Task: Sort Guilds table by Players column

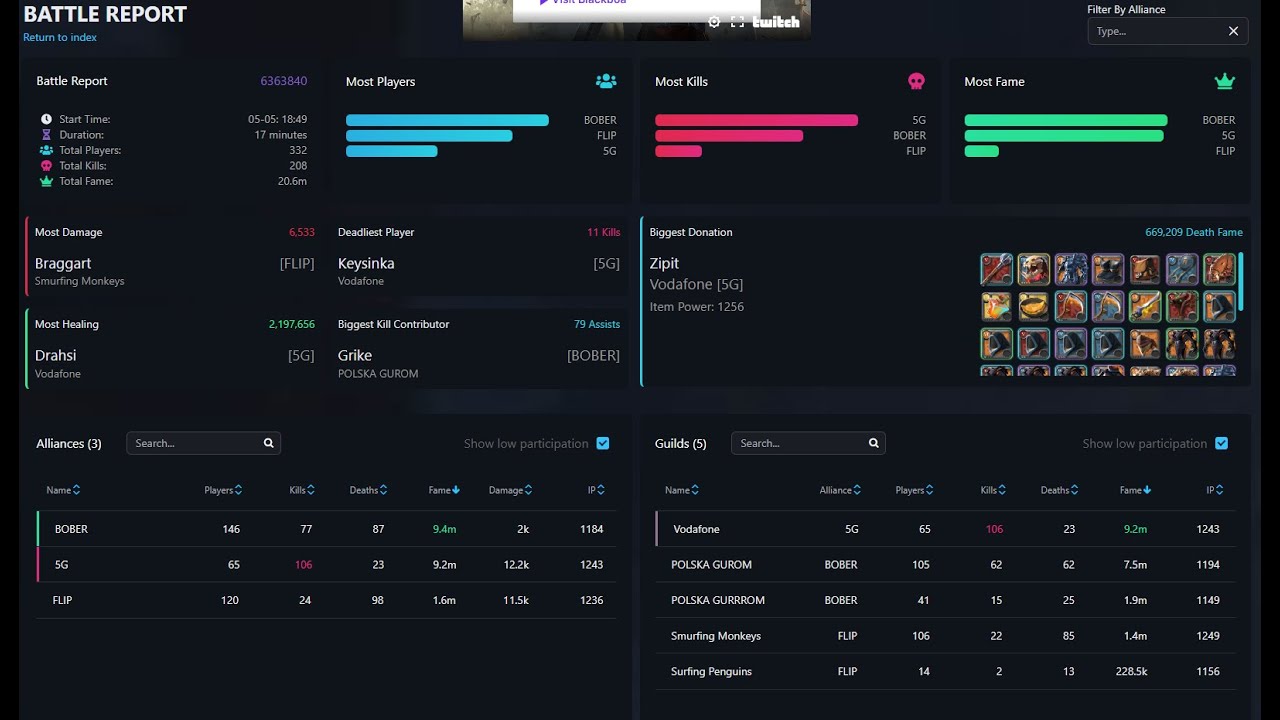Action: tap(914, 490)
